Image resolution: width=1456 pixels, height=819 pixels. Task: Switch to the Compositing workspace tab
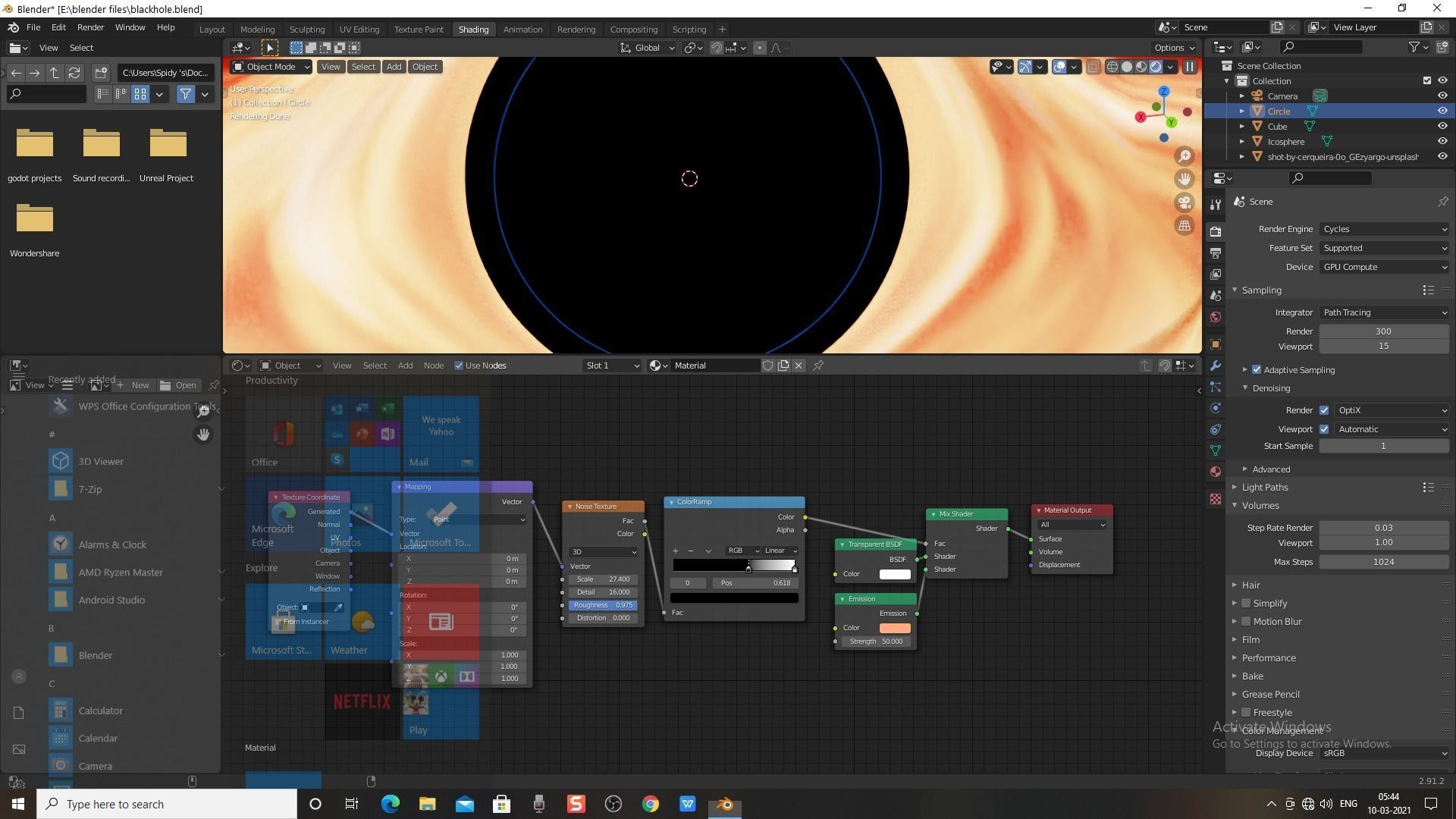click(x=633, y=30)
